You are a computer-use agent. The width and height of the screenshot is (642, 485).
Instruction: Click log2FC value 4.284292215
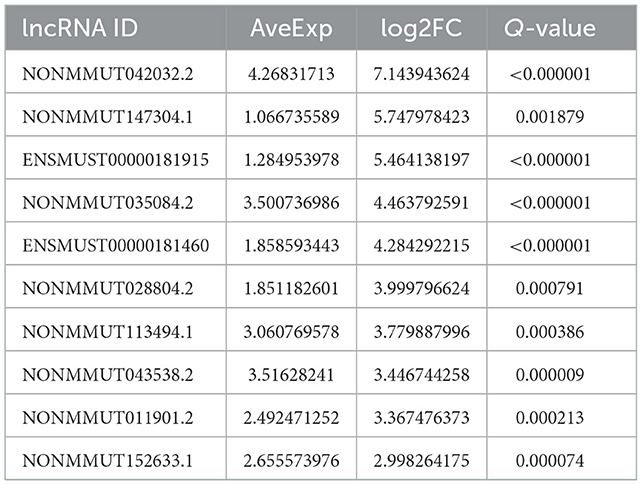point(421,246)
